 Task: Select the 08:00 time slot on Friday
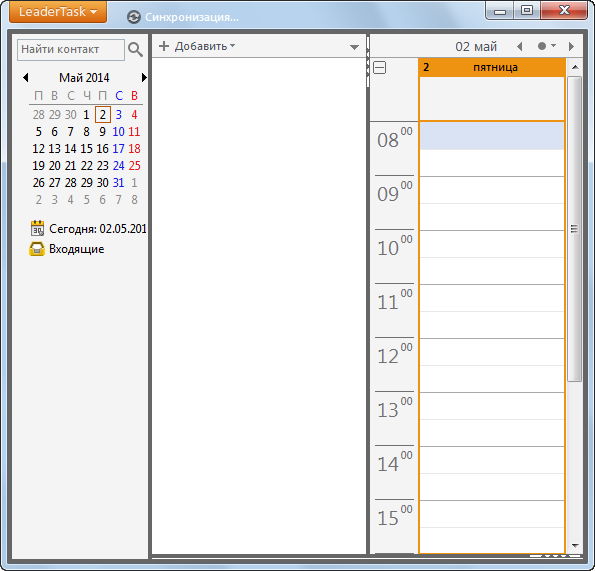pyautogui.click(x=492, y=136)
